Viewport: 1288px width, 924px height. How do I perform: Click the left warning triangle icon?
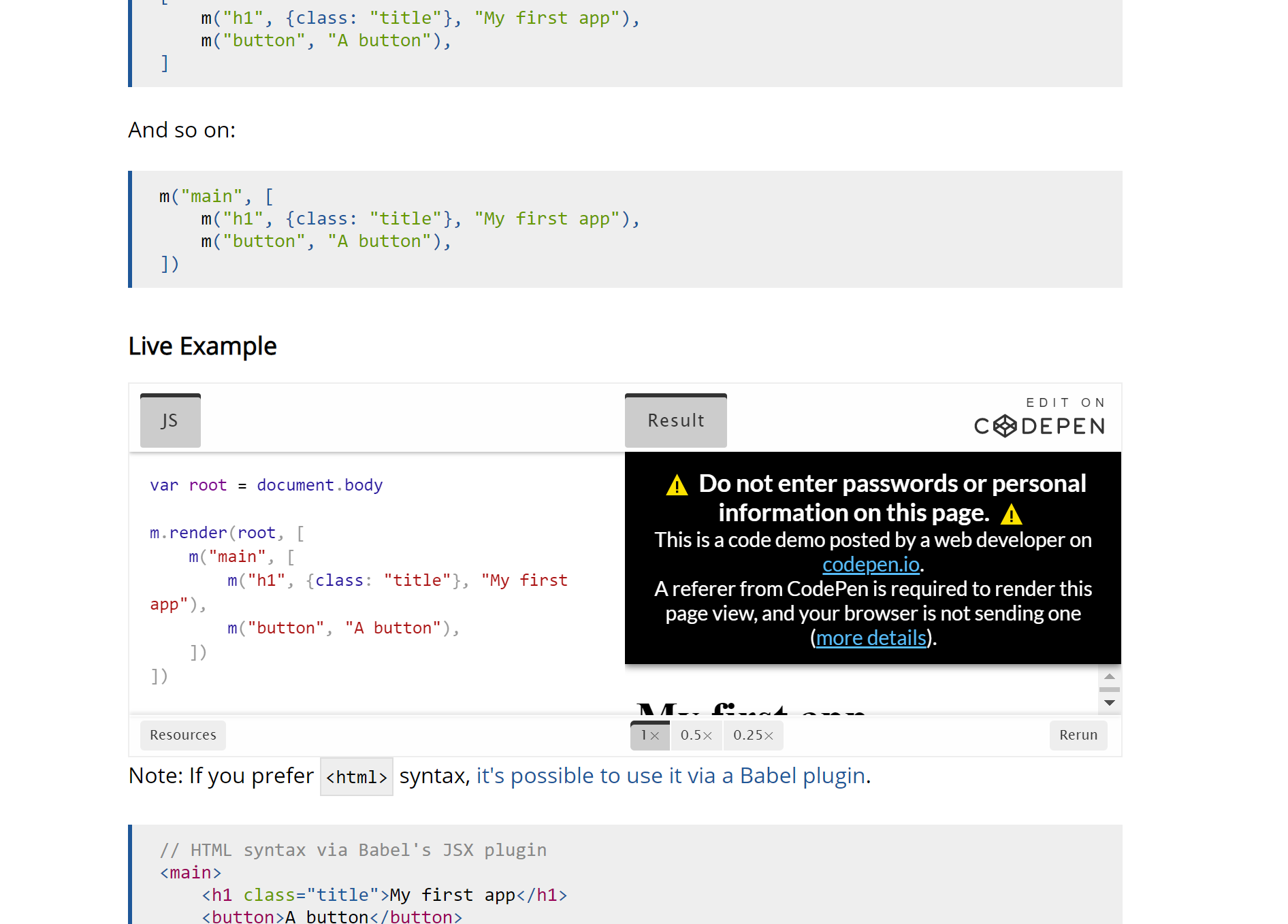tap(676, 484)
